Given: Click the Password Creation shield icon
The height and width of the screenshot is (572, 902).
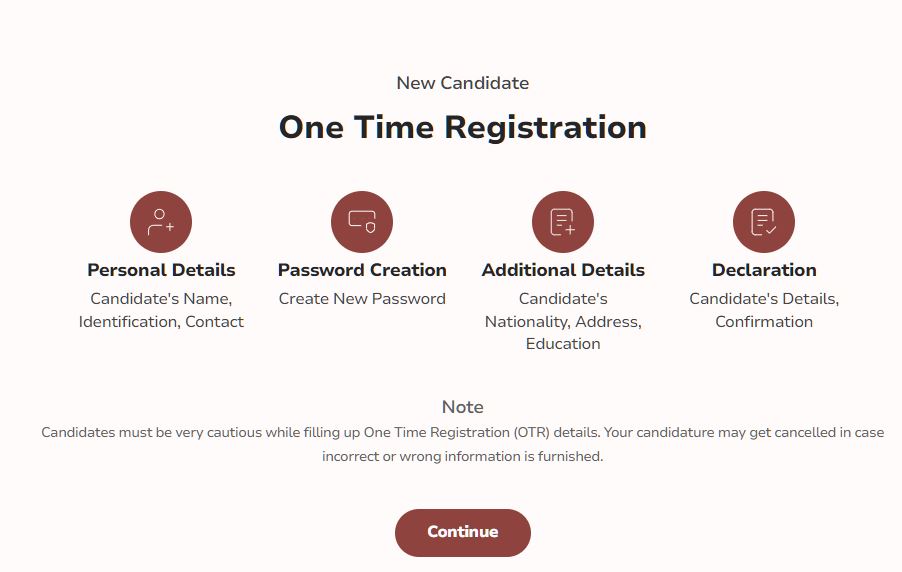Looking at the screenshot, I should click(362, 222).
